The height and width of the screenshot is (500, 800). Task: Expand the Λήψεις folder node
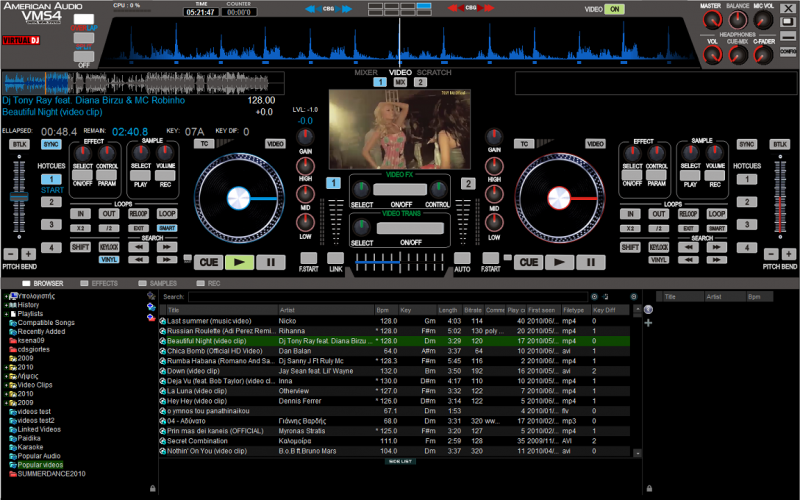click(6, 376)
